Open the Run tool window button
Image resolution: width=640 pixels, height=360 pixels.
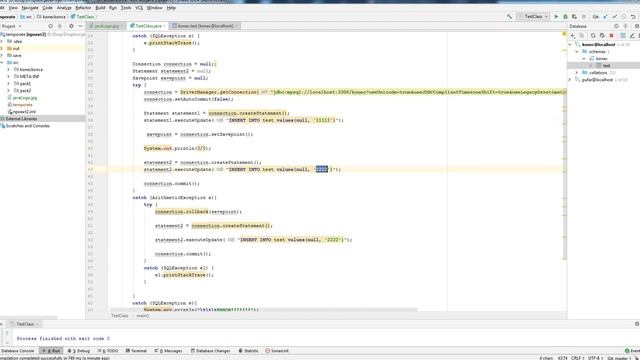point(51,351)
